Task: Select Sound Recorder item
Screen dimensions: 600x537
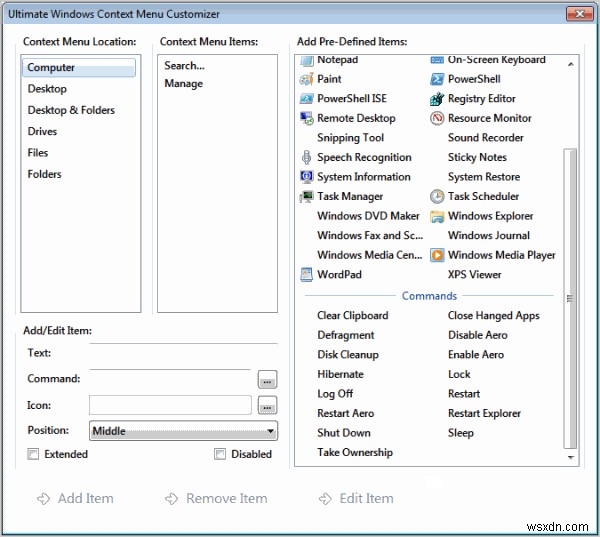Action: tap(486, 138)
